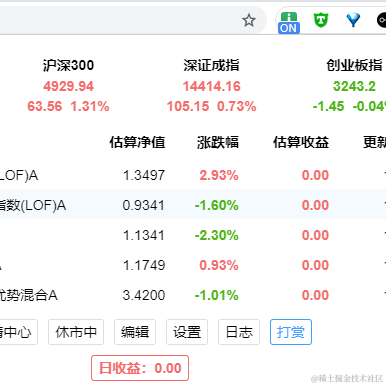Open the 日志 log button
The width and height of the screenshot is (386, 386).
(239, 332)
